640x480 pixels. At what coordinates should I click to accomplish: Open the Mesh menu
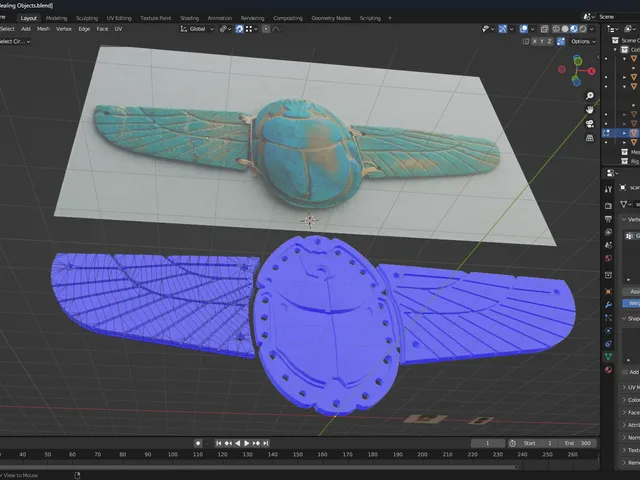[x=43, y=29]
